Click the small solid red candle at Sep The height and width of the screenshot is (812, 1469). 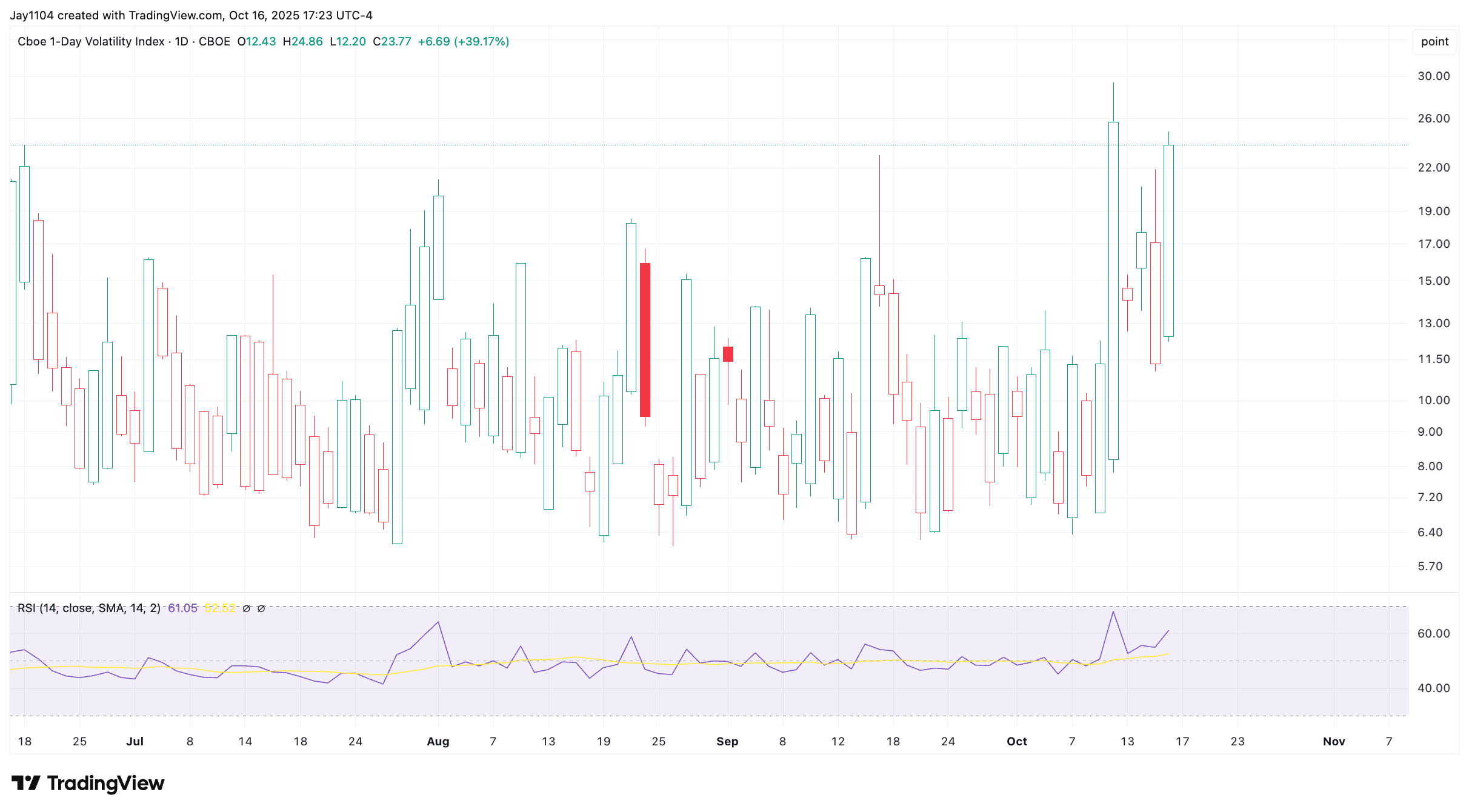[728, 354]
